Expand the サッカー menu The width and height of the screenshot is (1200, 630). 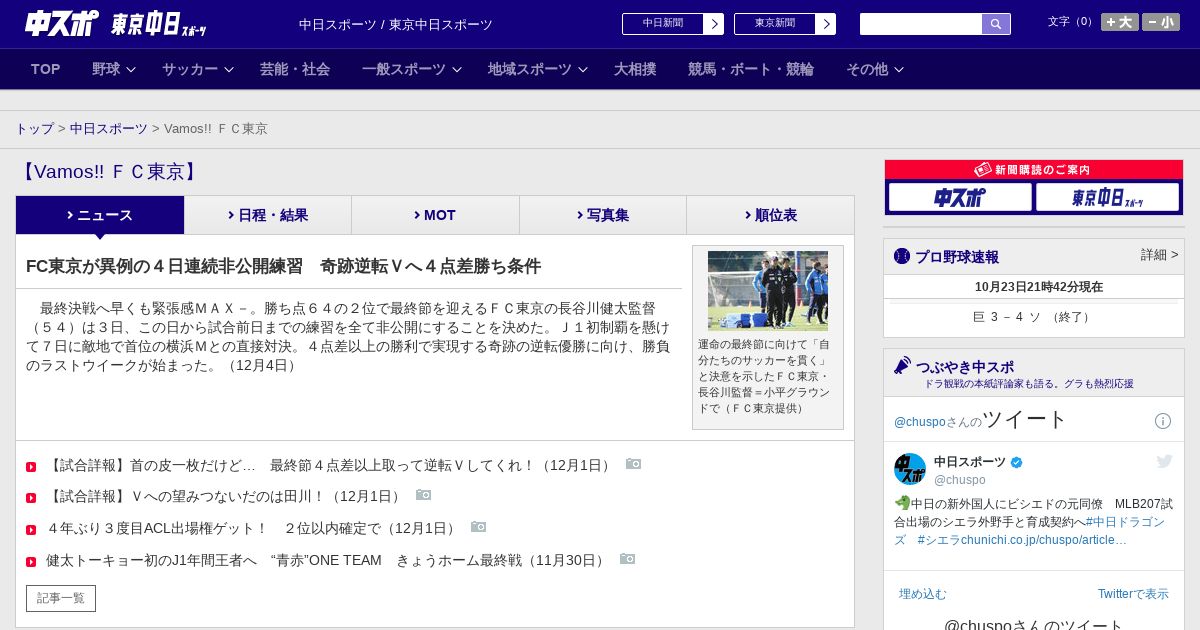(198, 69)
